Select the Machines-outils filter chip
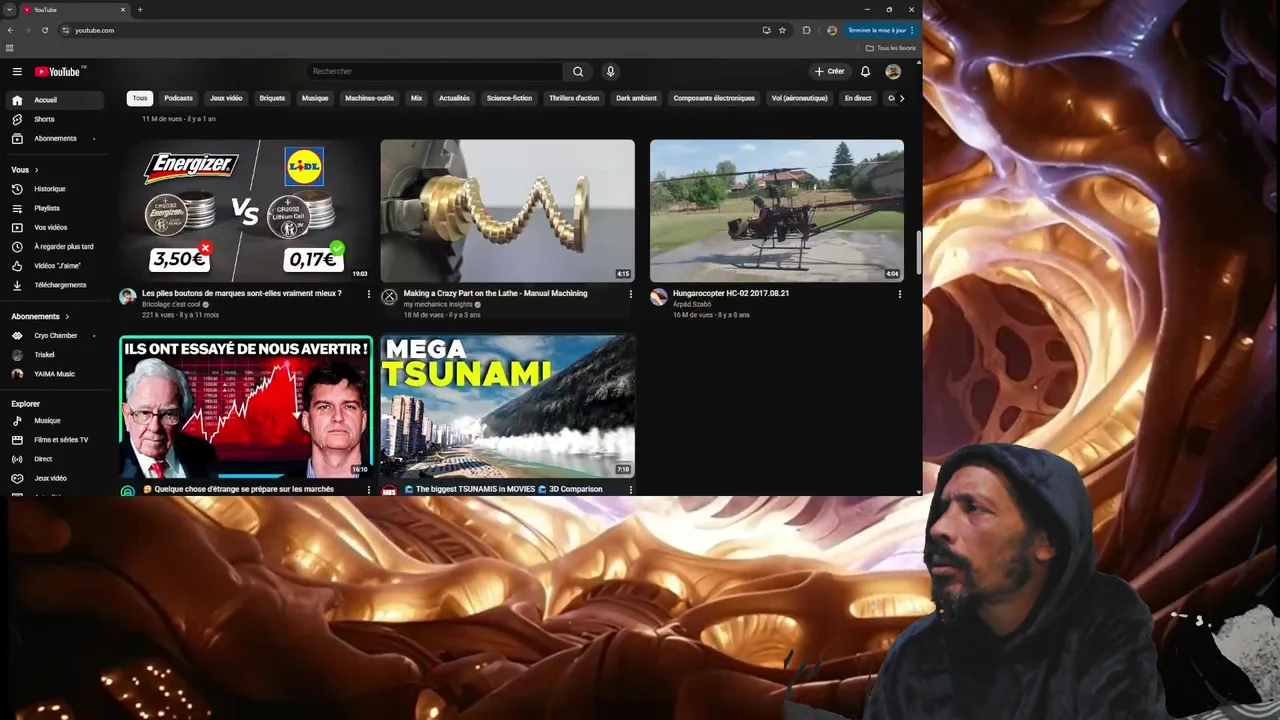 tap(369, 98)
